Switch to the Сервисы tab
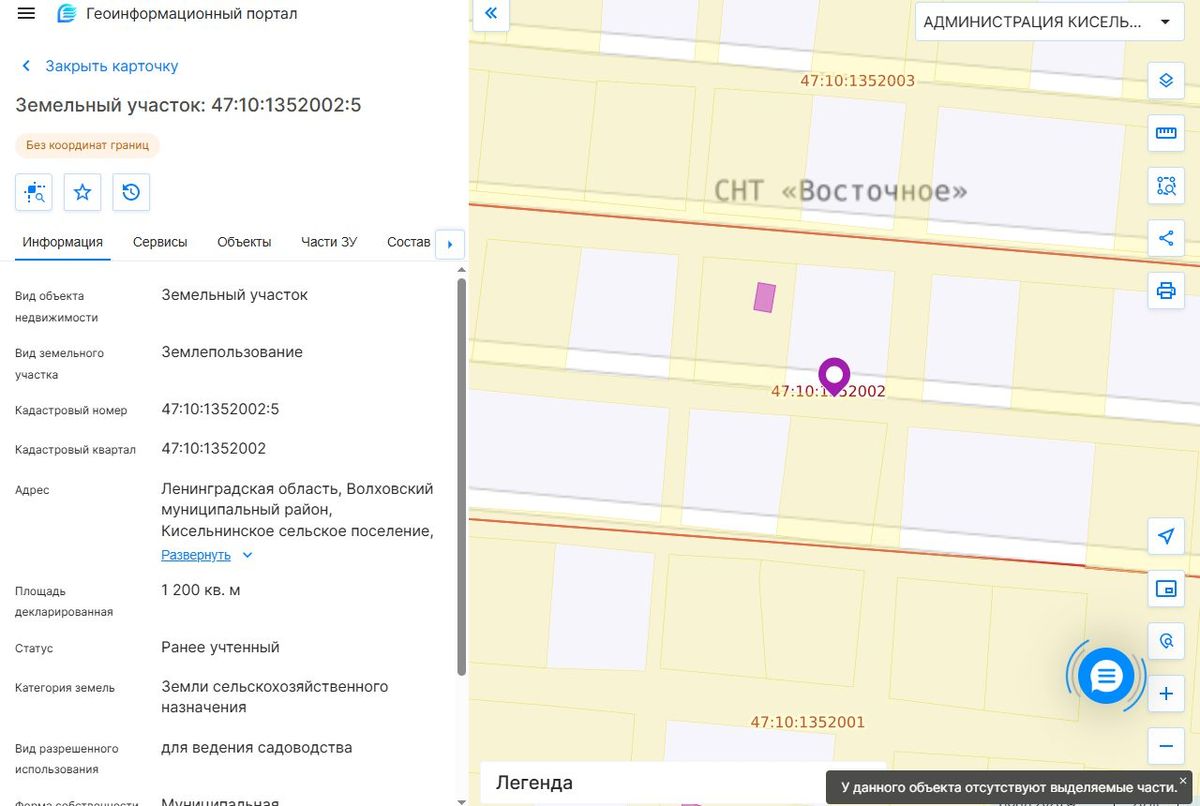Viewport: 1200px width, 806px height. pos(160,242)
